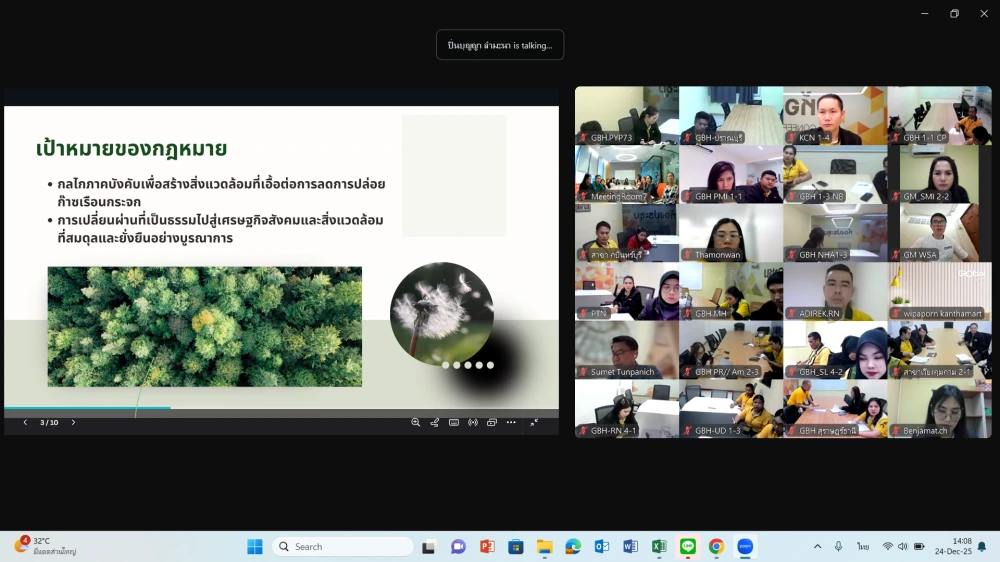Click the muted mic icon on Thamonwan tile
Screen dimensions: 1000x562
pyautogui.click(x=688, y=255)
